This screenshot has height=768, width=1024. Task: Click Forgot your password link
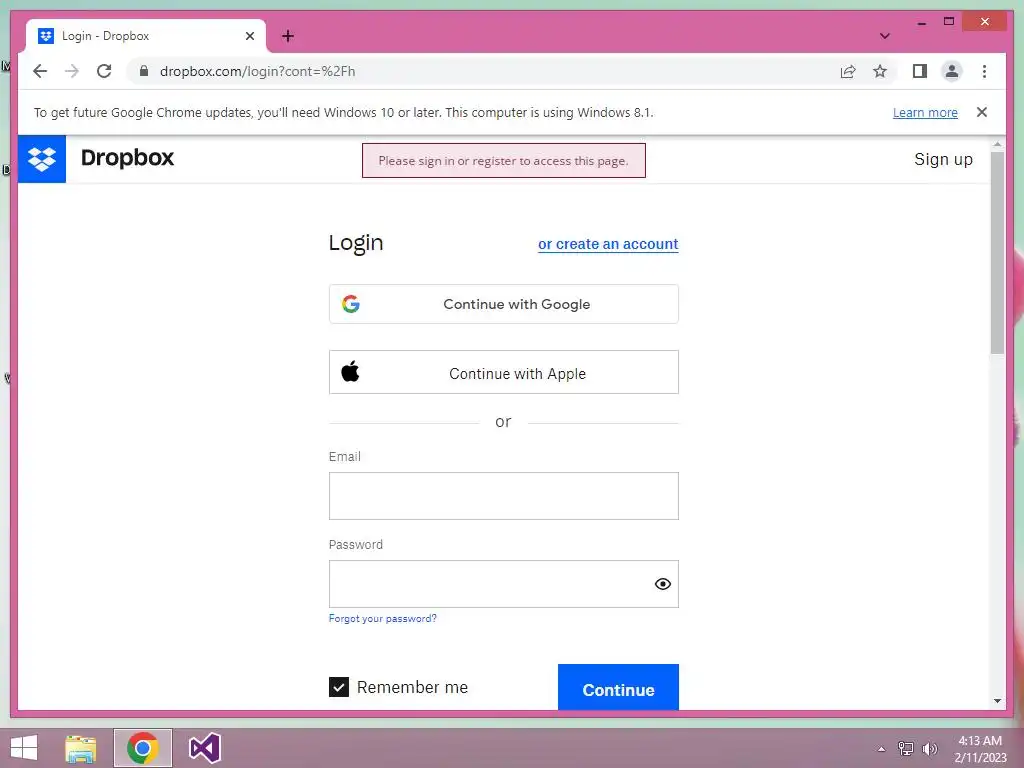point(383,618)
